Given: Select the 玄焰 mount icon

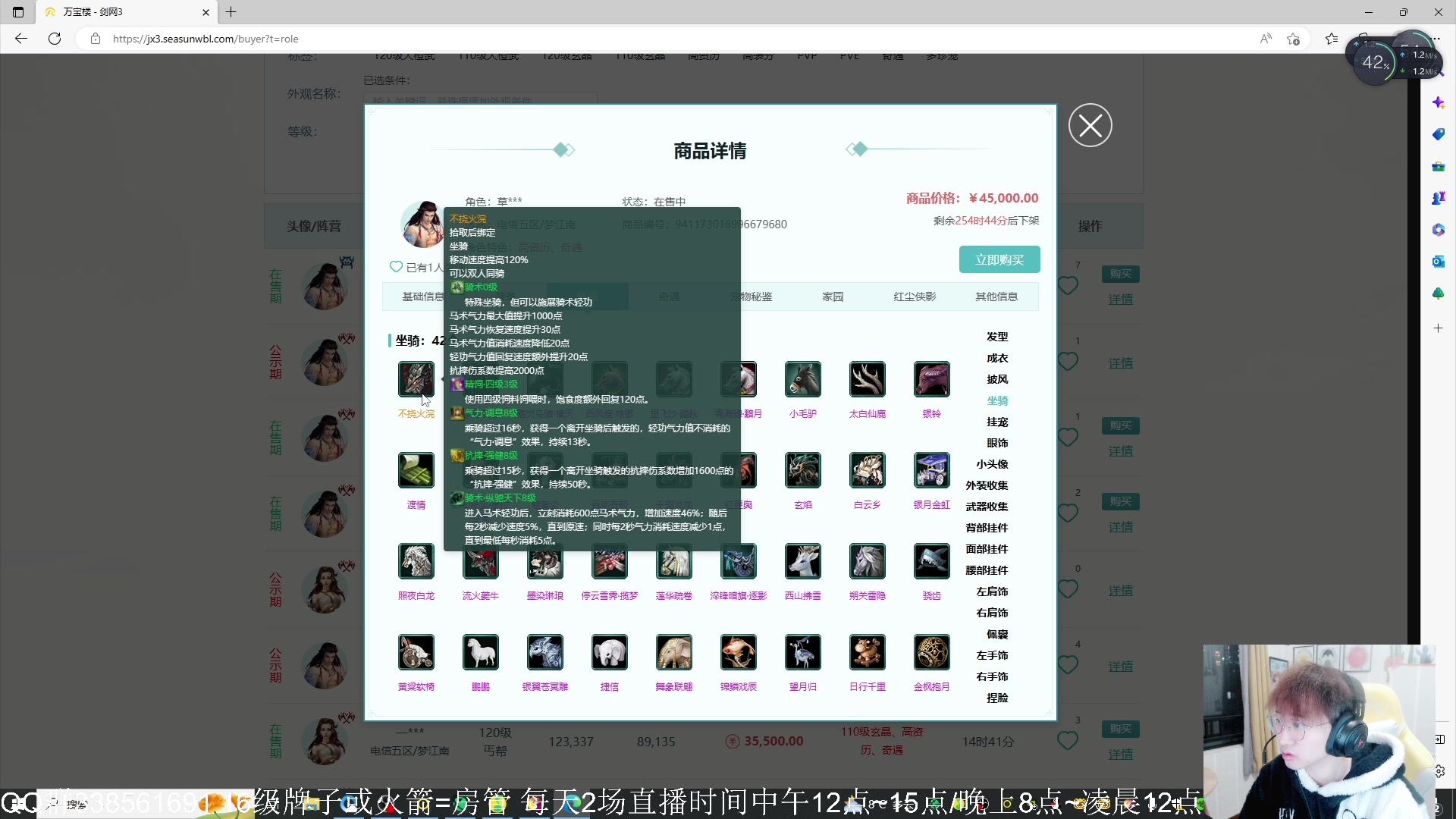Looking at the screenshot, I should (803, 470).
